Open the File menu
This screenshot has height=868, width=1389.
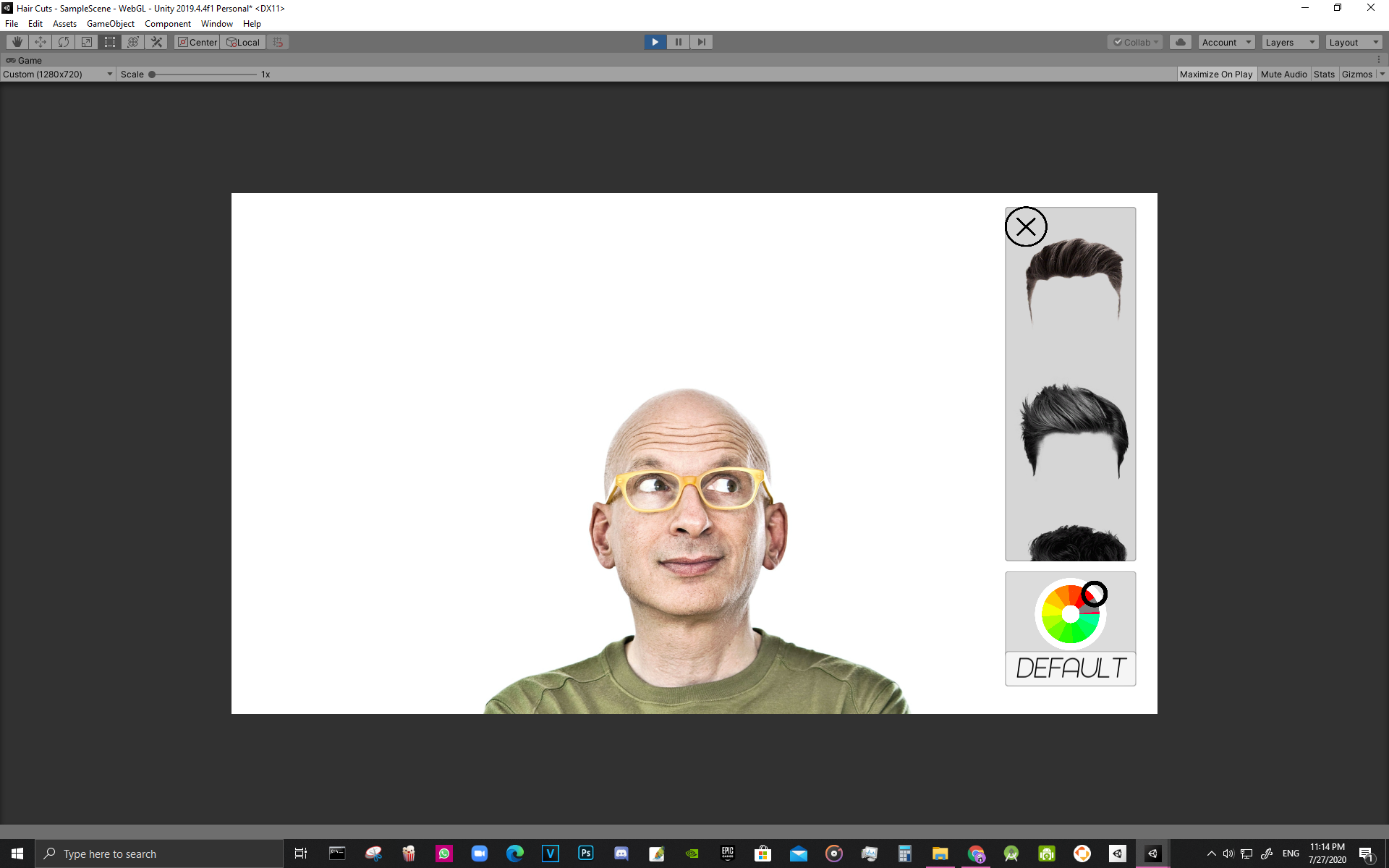click(12, 24)
